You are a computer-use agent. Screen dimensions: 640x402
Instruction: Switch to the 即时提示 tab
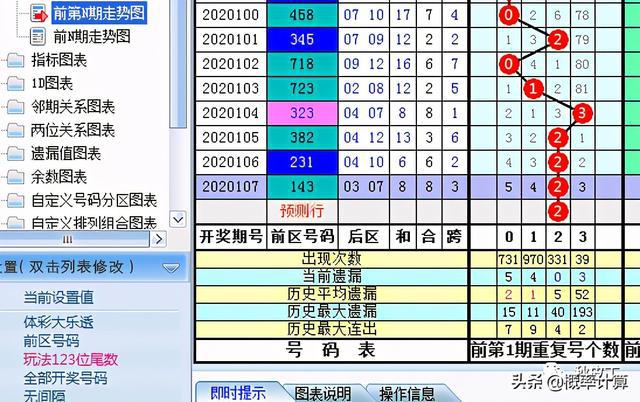(236, 392)
